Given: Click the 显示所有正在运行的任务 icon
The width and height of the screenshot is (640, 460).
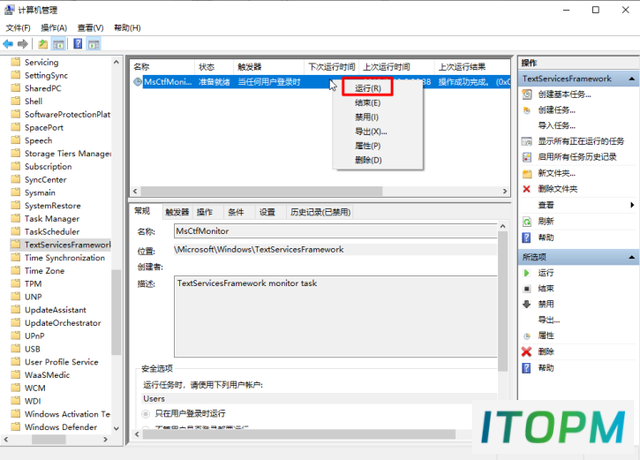Looking at the screenshot, I should click(x=527, y=141).
